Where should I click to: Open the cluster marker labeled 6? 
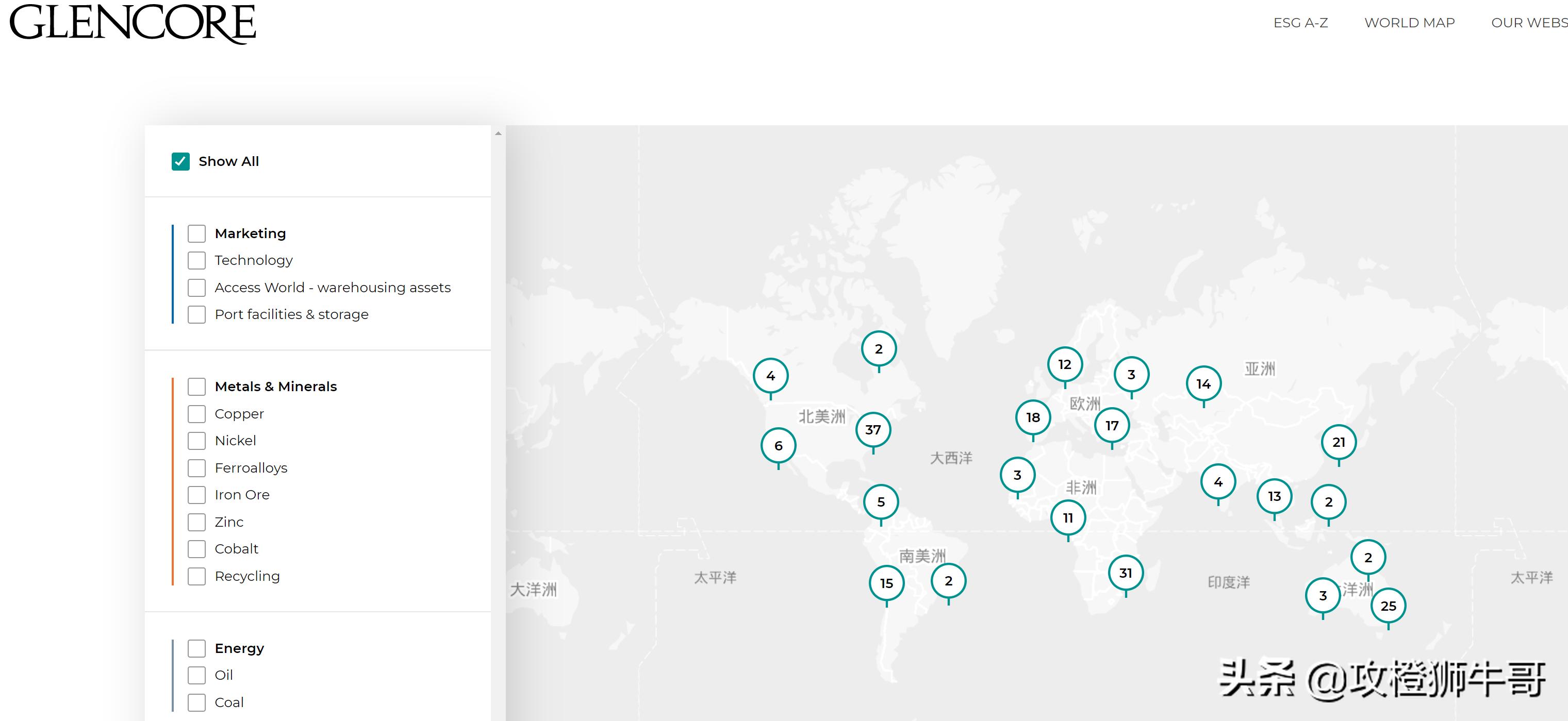(778, 446)
